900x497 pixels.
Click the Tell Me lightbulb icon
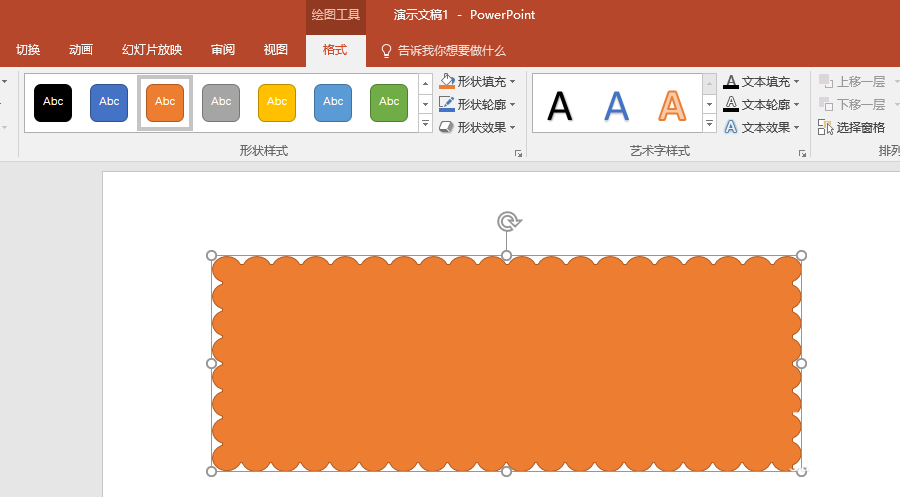click(x=386, y=51)
